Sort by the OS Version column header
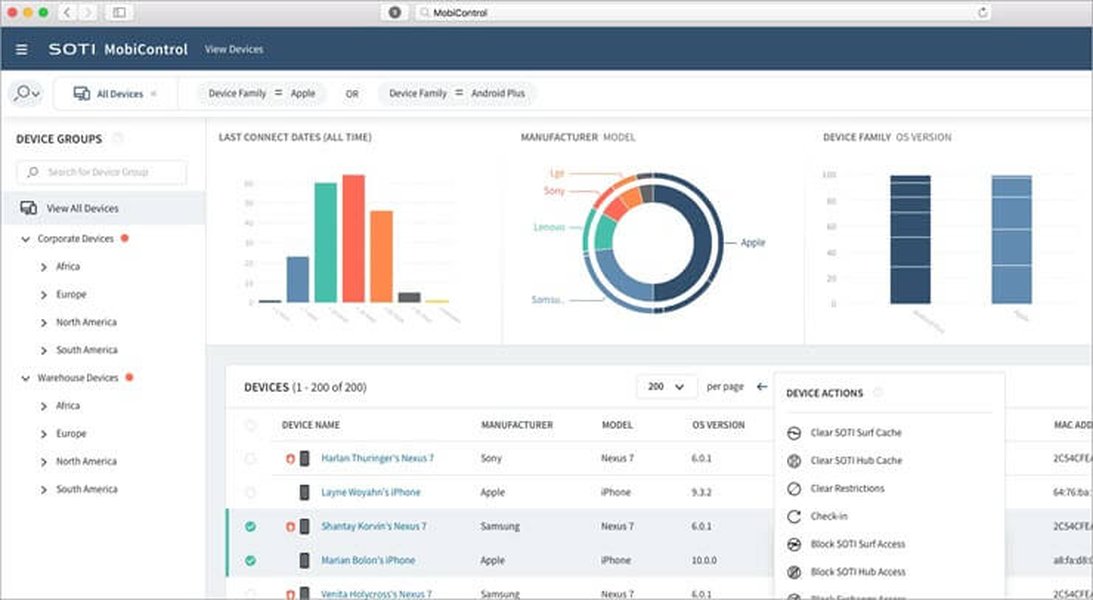Screen dimensions: 1093x600 click(x=718, y=424)
